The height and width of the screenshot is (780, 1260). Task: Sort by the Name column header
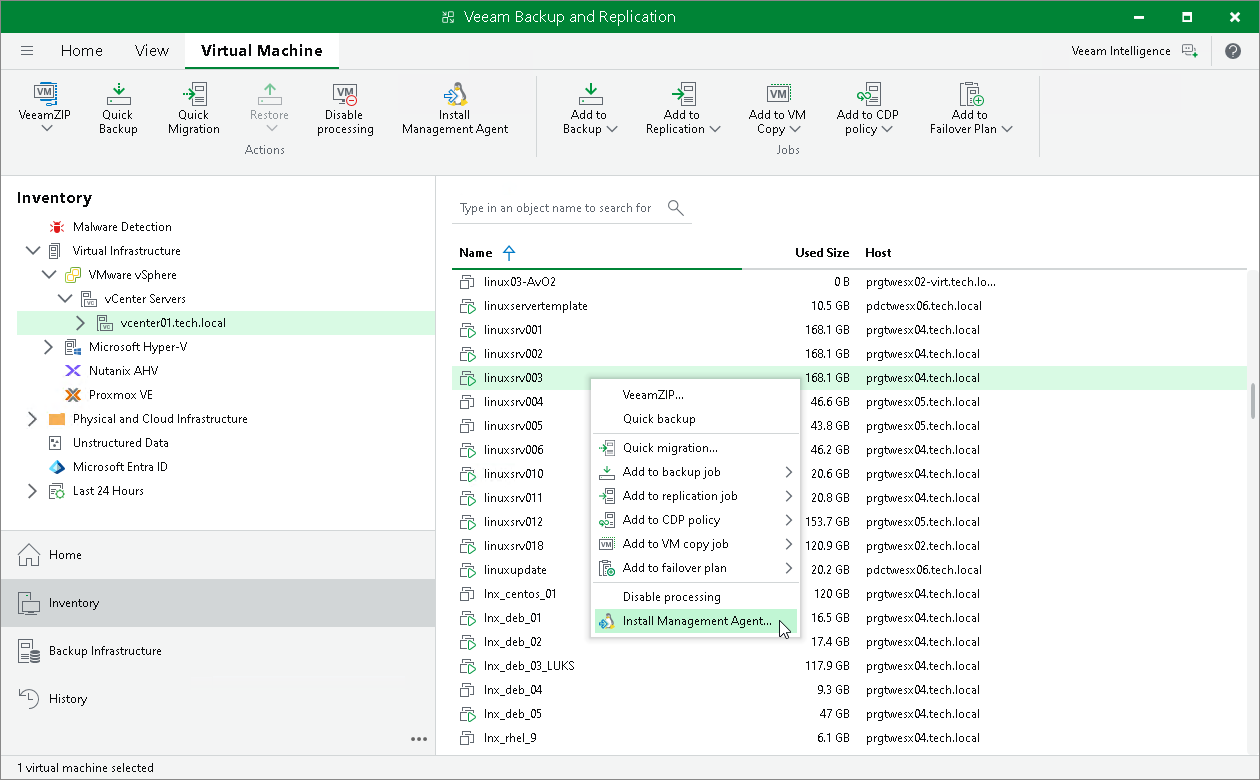point(476,253)
